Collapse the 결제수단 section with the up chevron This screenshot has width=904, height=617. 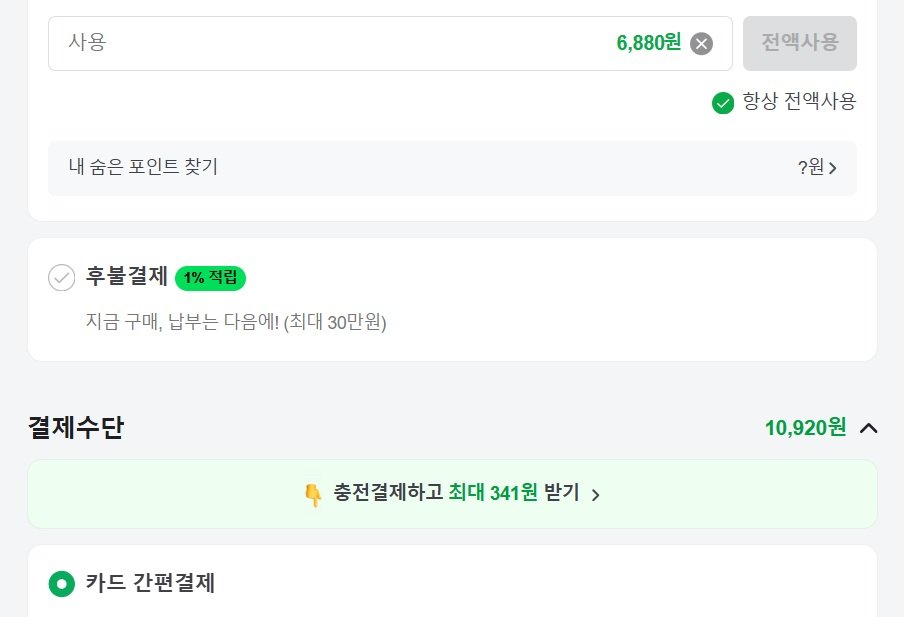tap(868, 428)
